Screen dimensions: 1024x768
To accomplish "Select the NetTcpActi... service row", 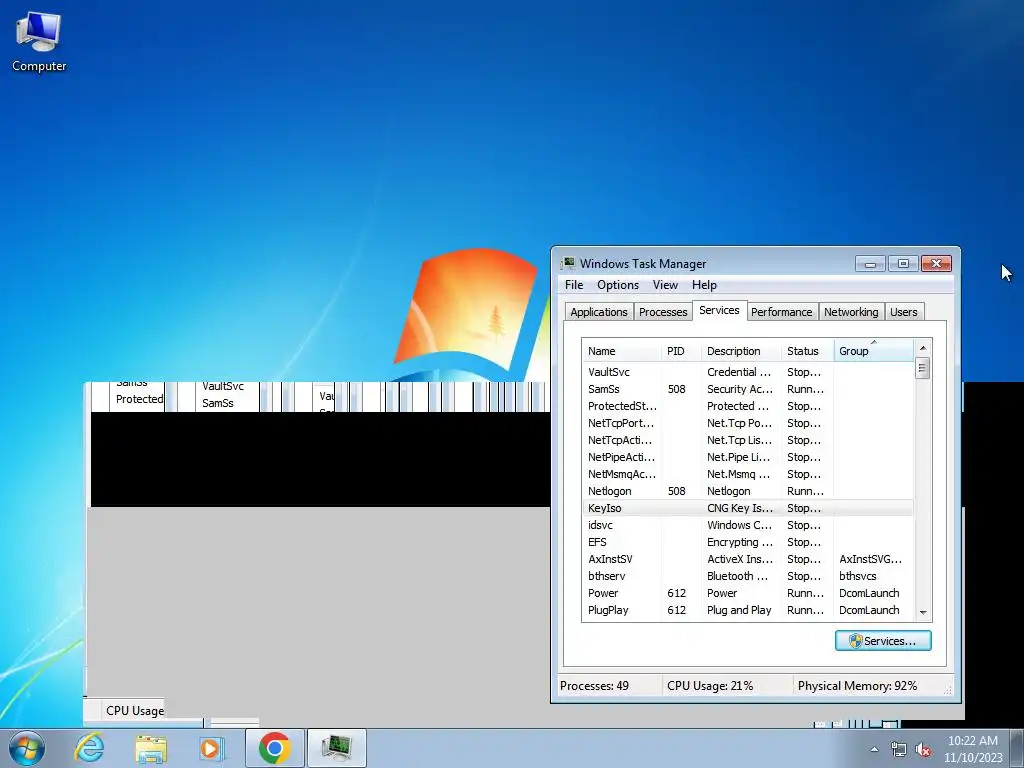I will click(748, 440).
